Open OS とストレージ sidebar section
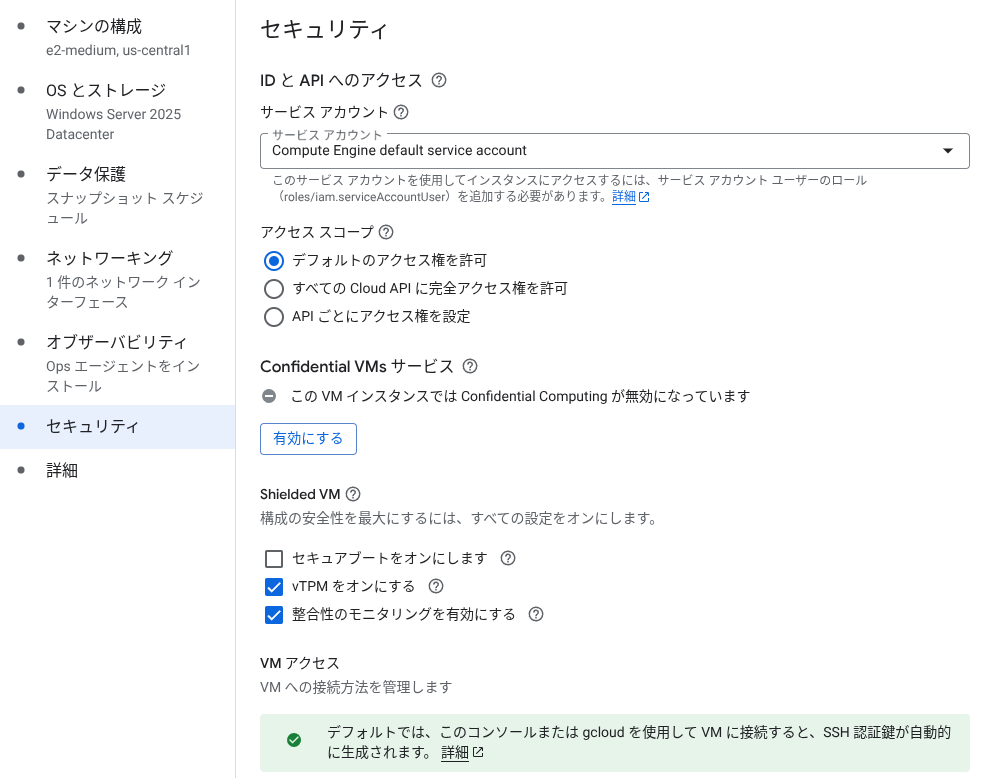The width and height of the screenshot is (995, 778). point(117,112)
